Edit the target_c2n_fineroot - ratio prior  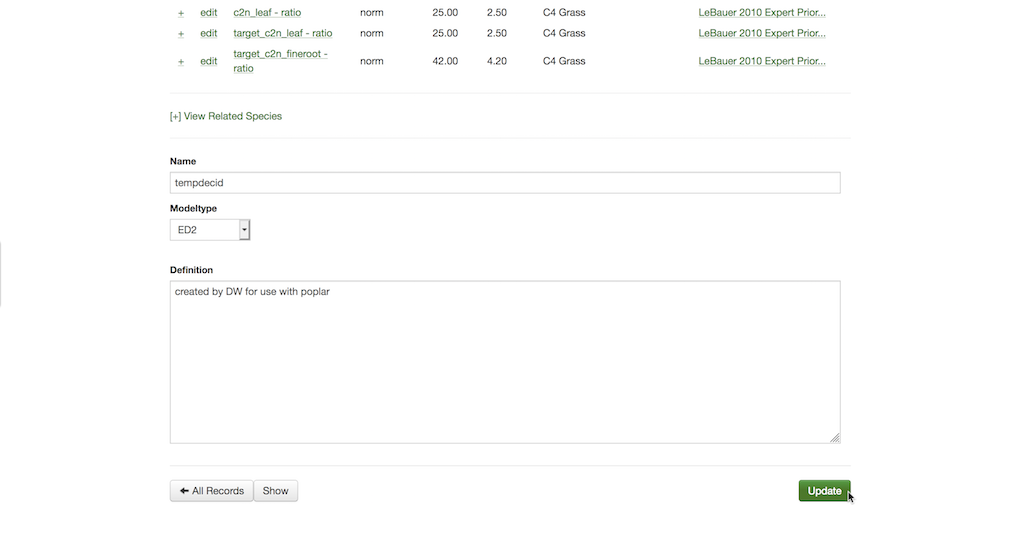tap(208, 61)
